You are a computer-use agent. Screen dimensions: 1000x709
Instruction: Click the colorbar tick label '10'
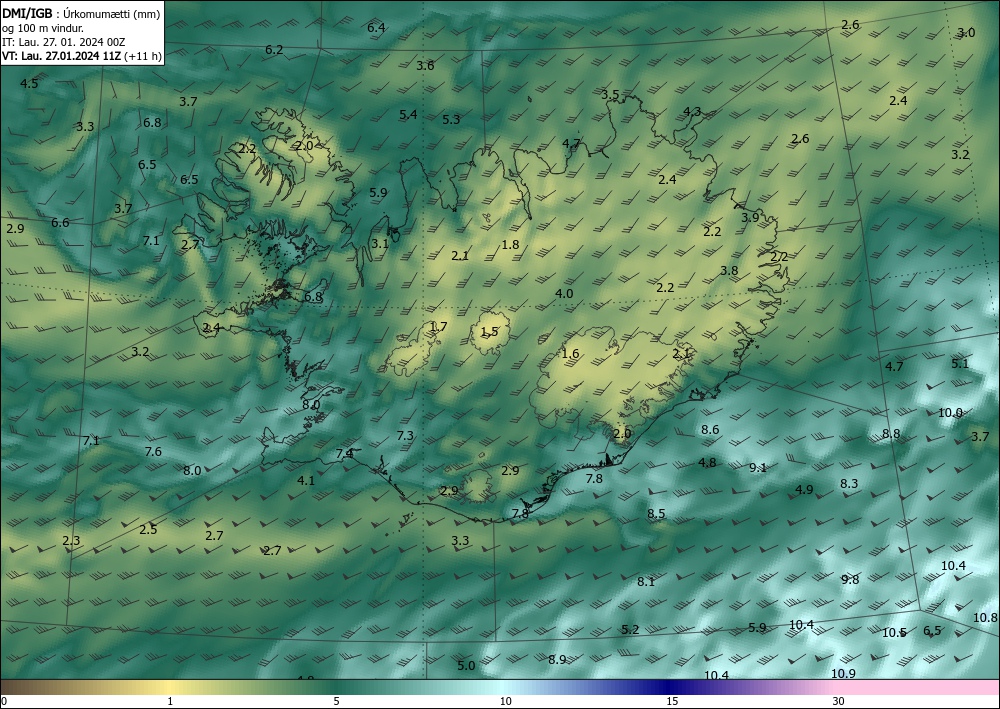point(505,702)
